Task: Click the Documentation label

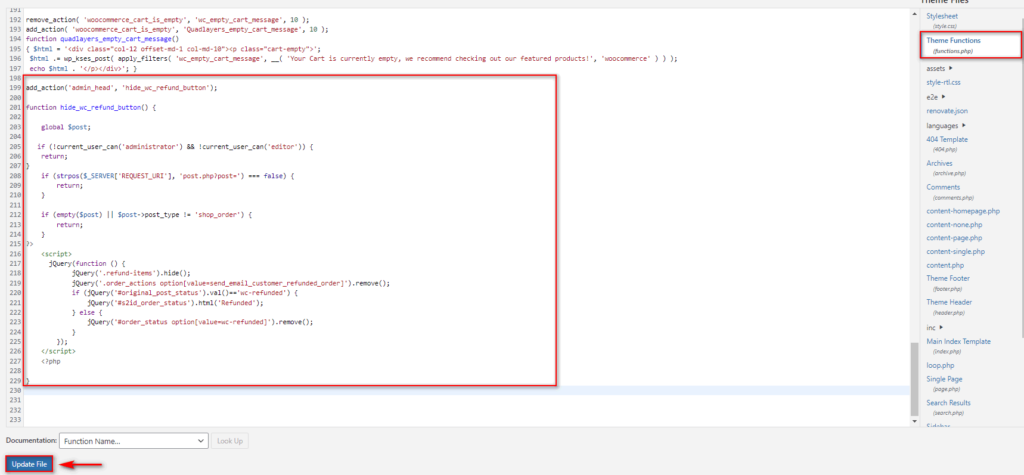Action: [x=31, y=441]
